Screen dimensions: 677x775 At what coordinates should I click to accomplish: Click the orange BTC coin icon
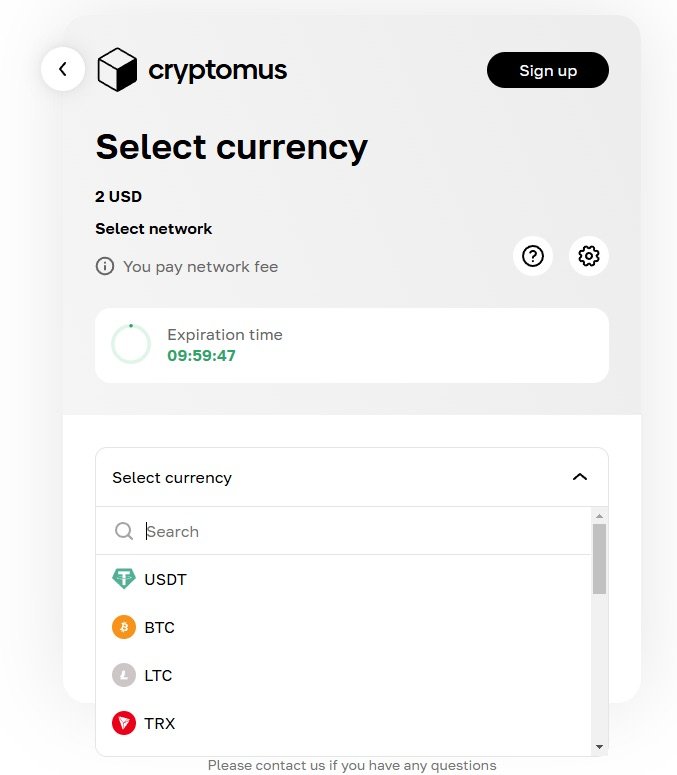click(124, 627)
